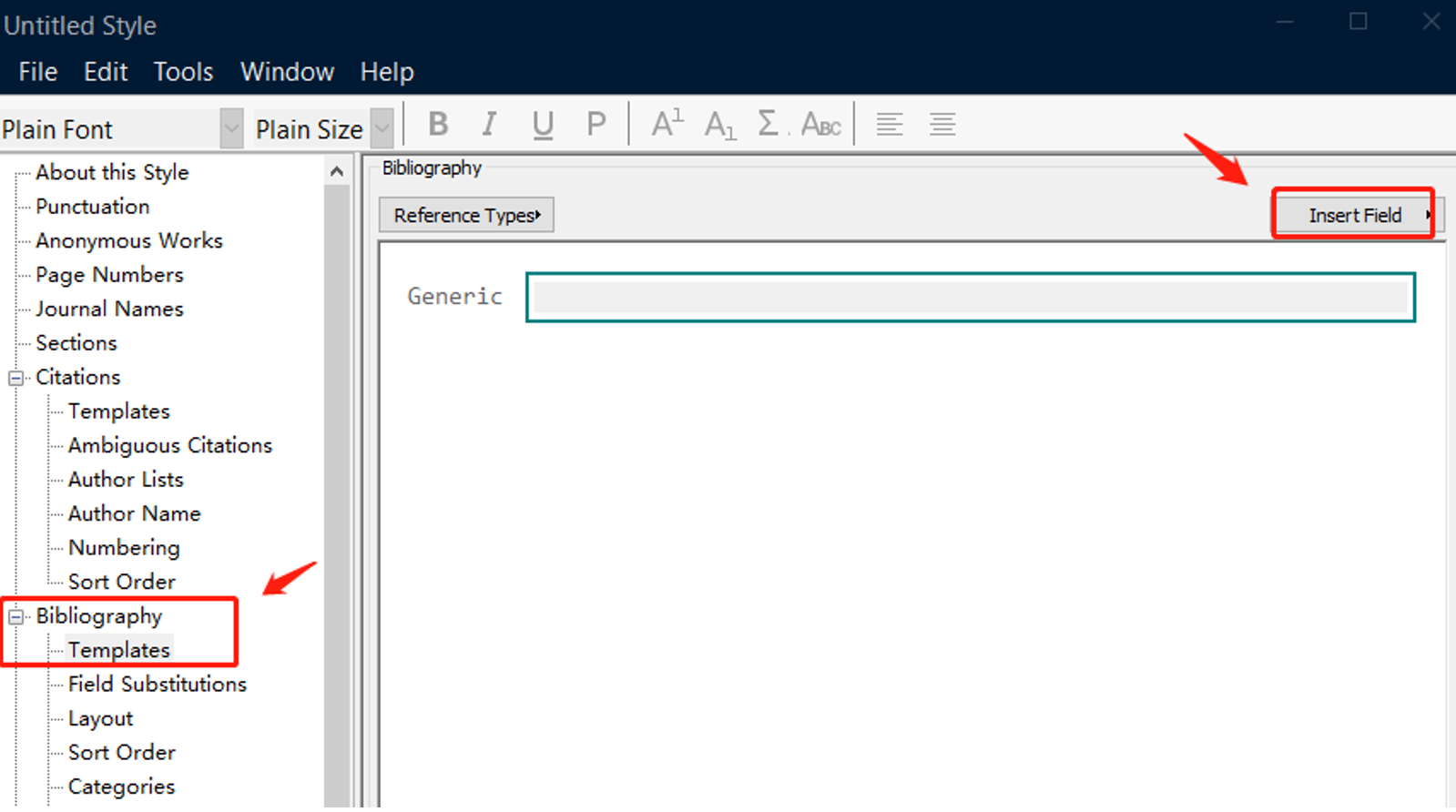Click inside the Generic template field
The width and height of the screenshot is (1456, 812).
tap(970, 298)
